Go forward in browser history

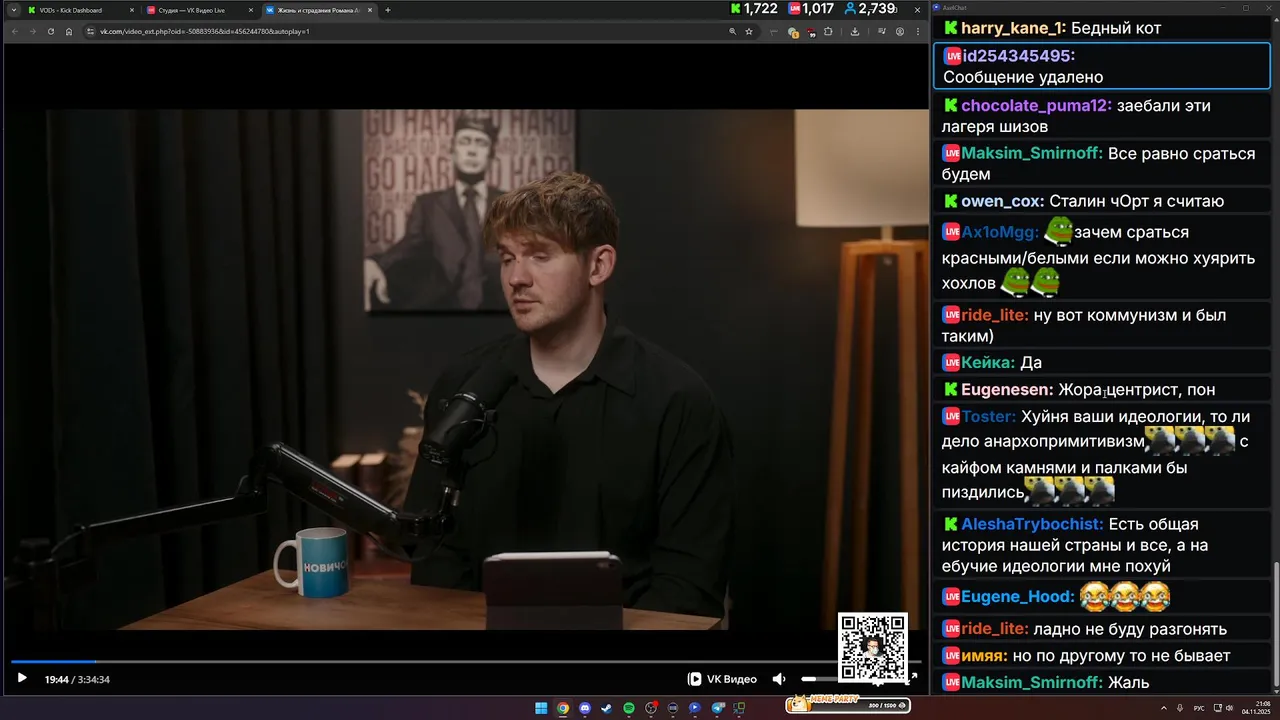click(32, 31)
